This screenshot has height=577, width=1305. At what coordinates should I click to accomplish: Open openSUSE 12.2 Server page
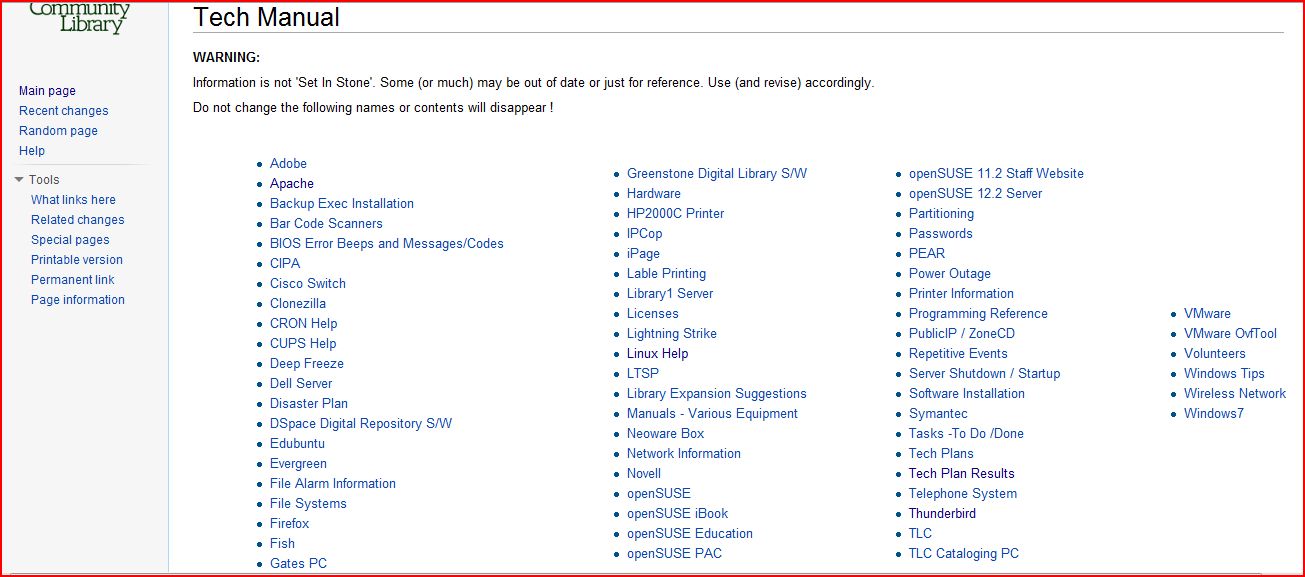point(975,194)
